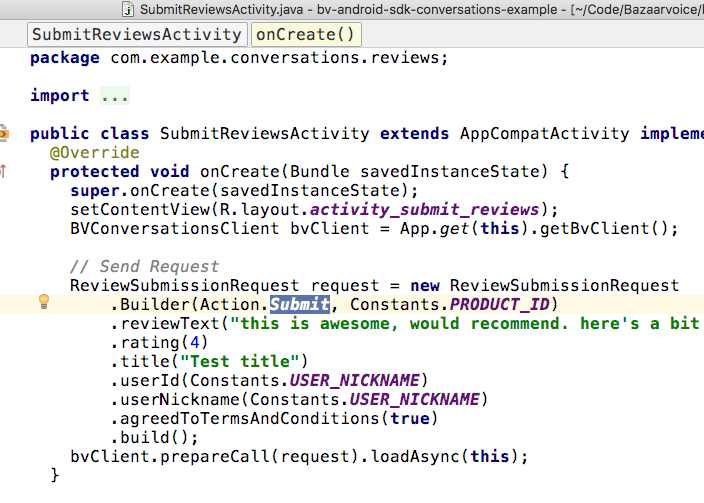Click USER_NICKNAME in the userNickname call
The height and width of the screenshot is (503, 704).
[414, 399]
